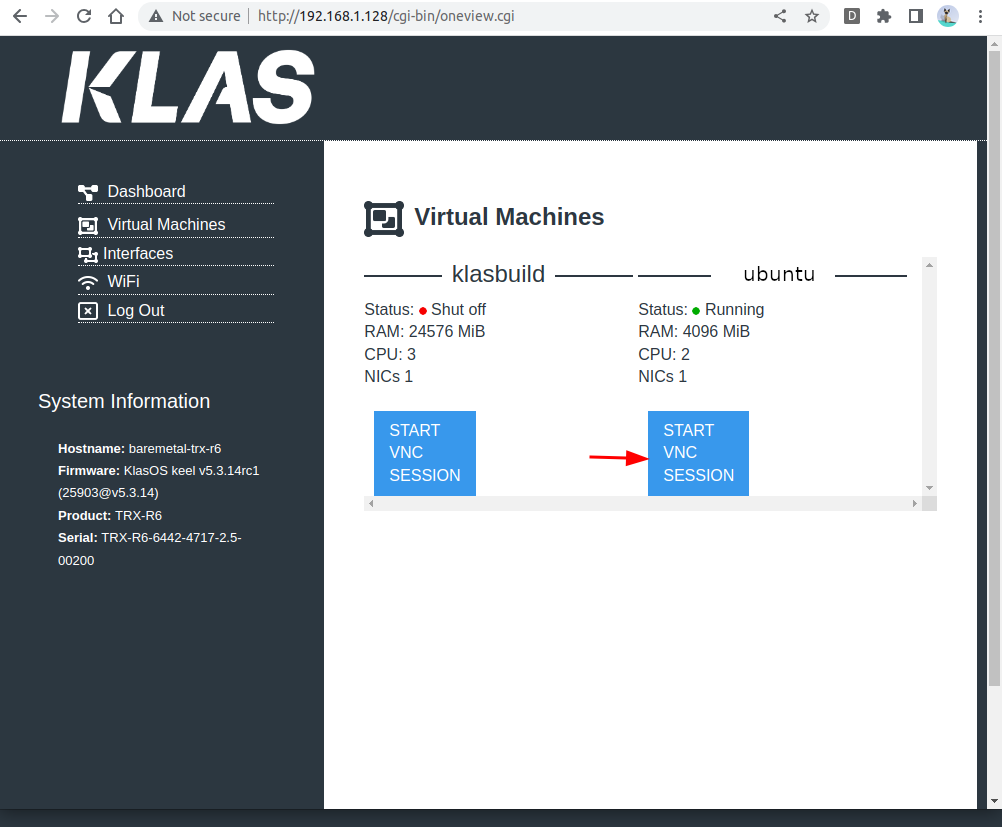Screen dimensions: 1002x827
Task: Click the browser forward arrow
Action: pos(52,16)
